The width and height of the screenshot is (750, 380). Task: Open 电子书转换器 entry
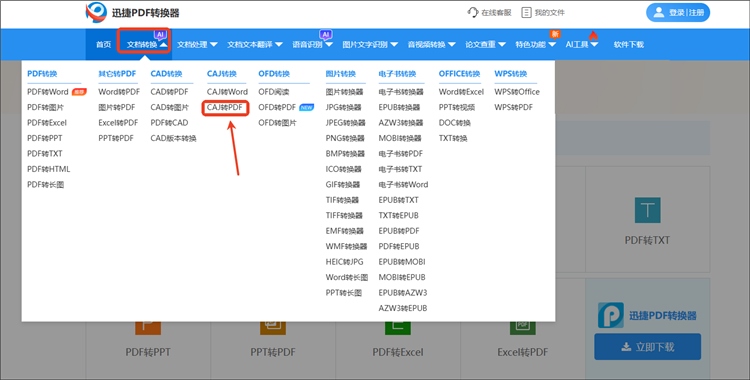[x=401, y=92]
